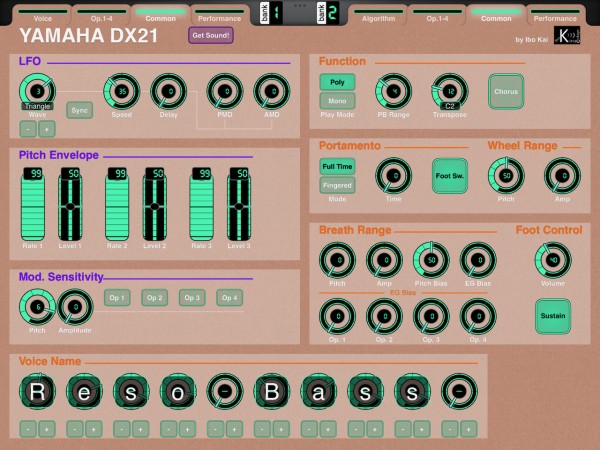Click the EG Bias Op. 4 knob

pyautogui.click(x=478, y=316)
